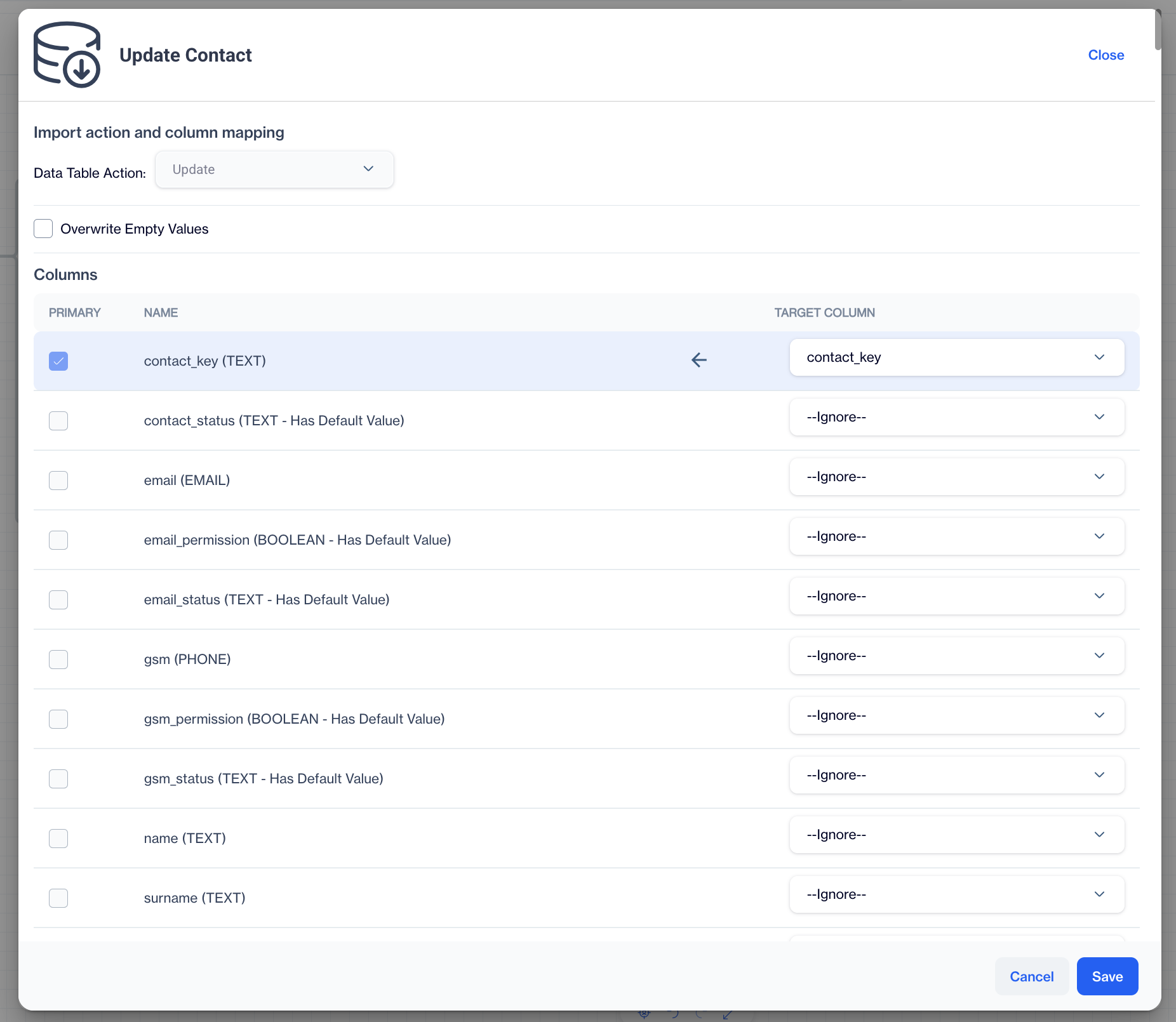Open target column dropdown for contact_status
Viewport: 1176px width, 1022px height.
(956, 417)
